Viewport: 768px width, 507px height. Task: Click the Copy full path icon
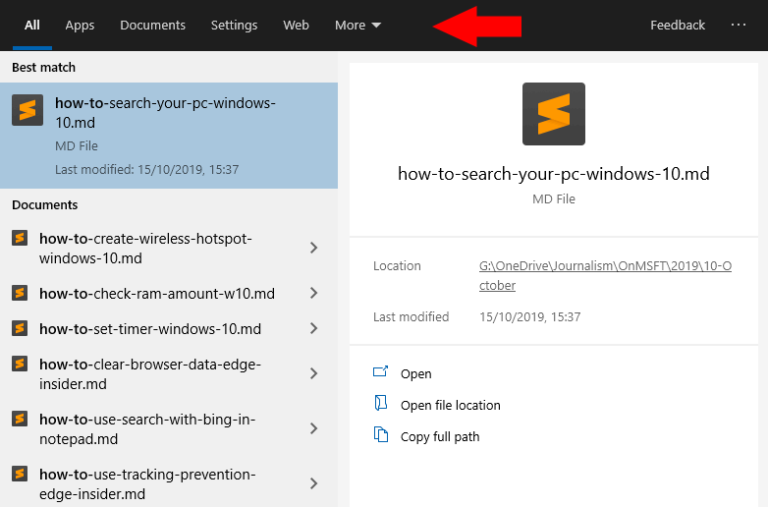(x=380, y=435)
